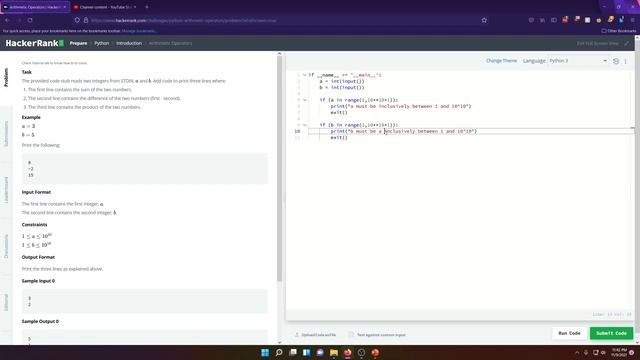The image size is (640, 360).
Task: Show hidden system tray icons
Action: 577,353
